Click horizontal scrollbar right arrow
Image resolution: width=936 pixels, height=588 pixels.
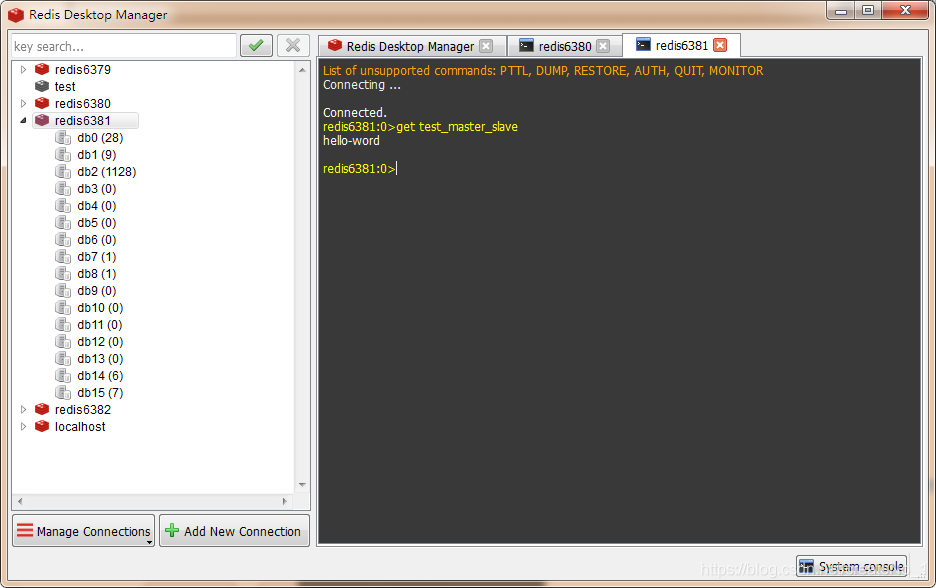tap(285, 501)
